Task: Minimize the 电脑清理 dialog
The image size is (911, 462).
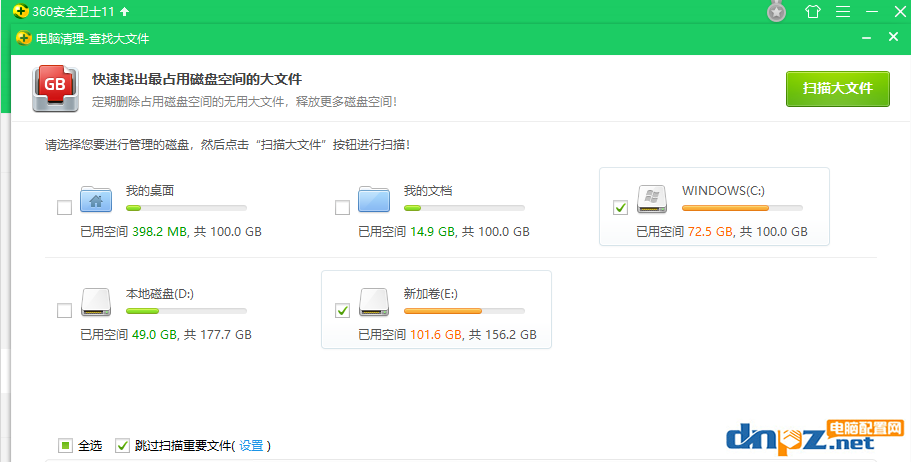Action: coord(866,38)
